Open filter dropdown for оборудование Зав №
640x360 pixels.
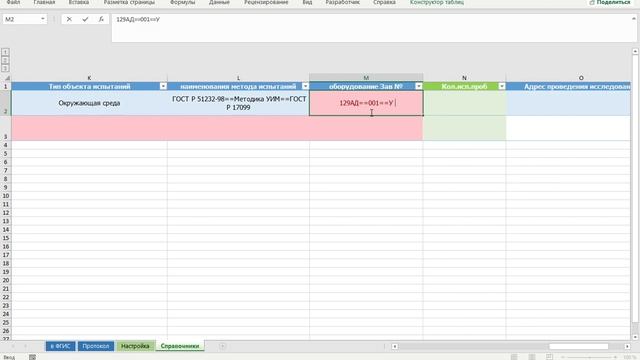pyautogui.click(x=419, y=86)
